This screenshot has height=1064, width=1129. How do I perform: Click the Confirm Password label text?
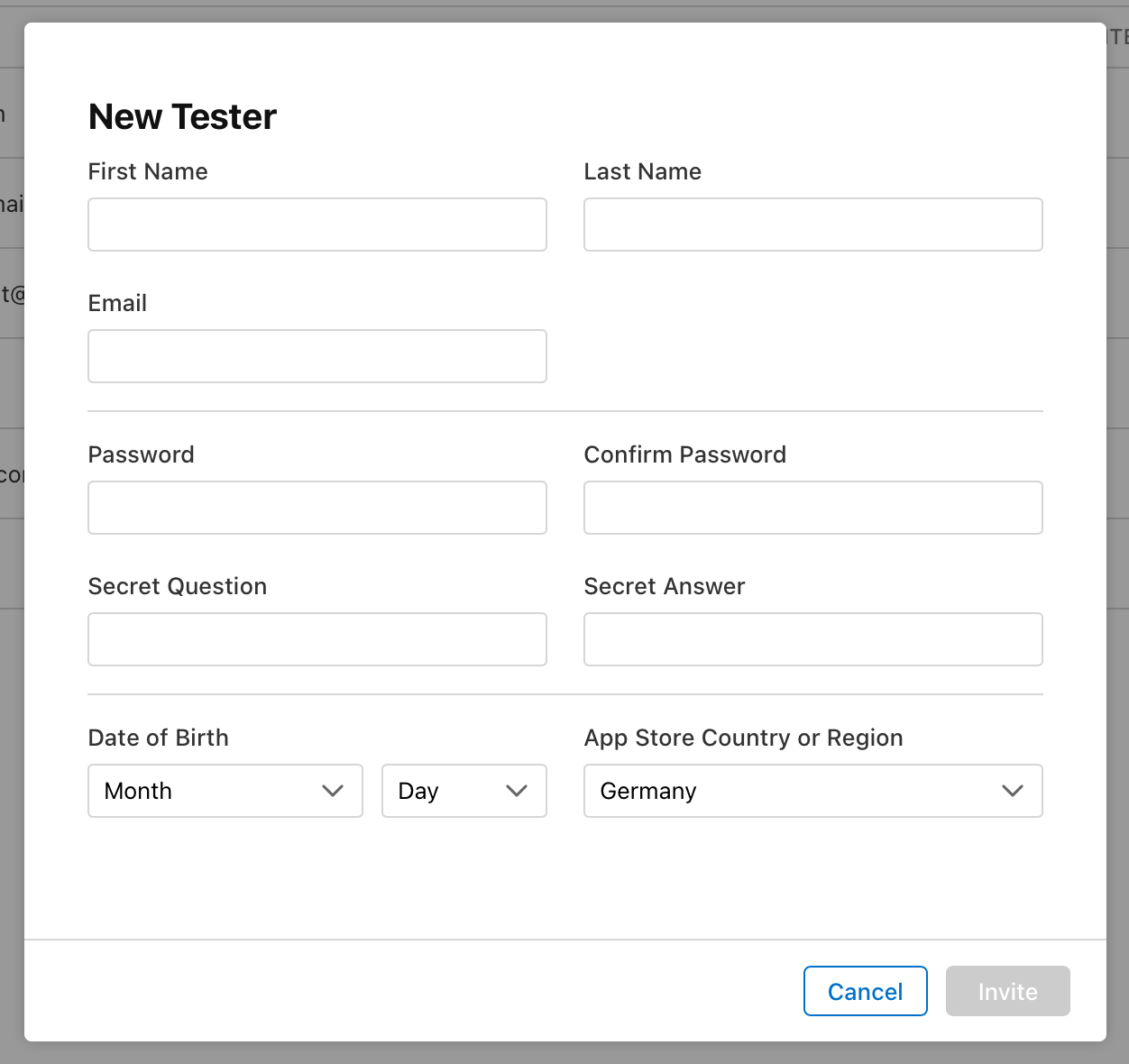(x=685, y=454)
